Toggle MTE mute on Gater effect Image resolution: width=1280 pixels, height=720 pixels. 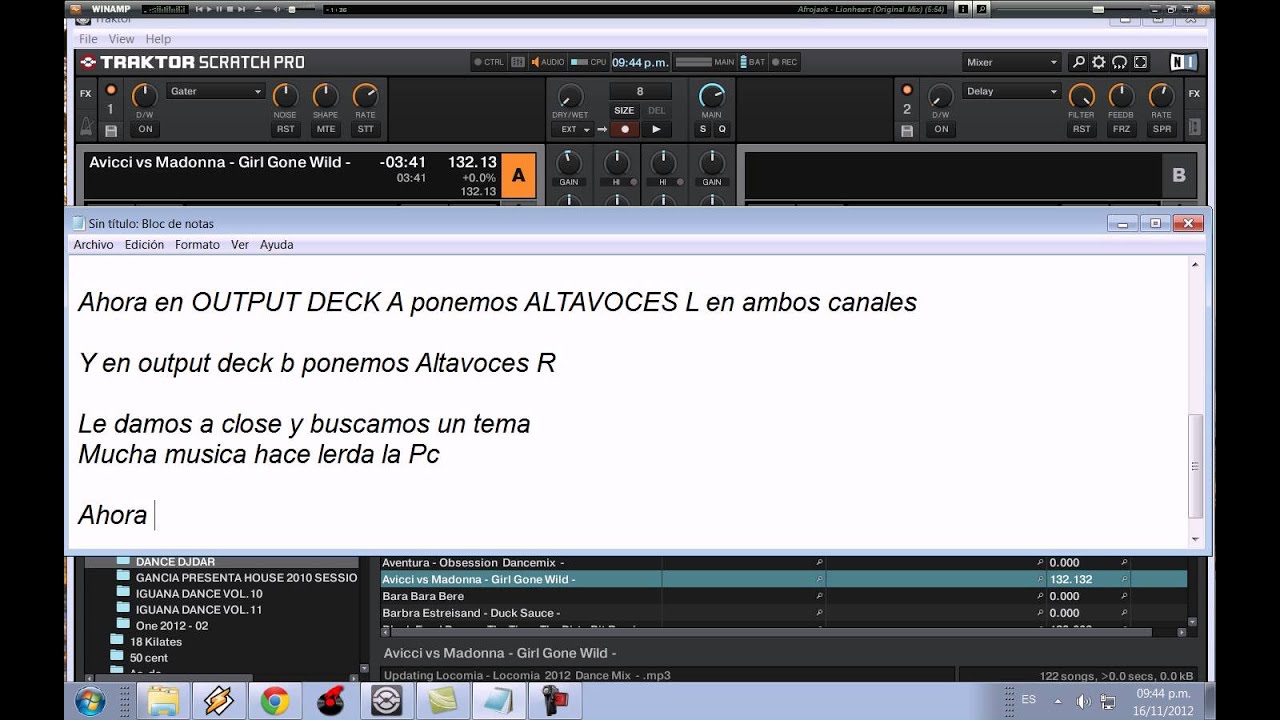click(325, 129)
